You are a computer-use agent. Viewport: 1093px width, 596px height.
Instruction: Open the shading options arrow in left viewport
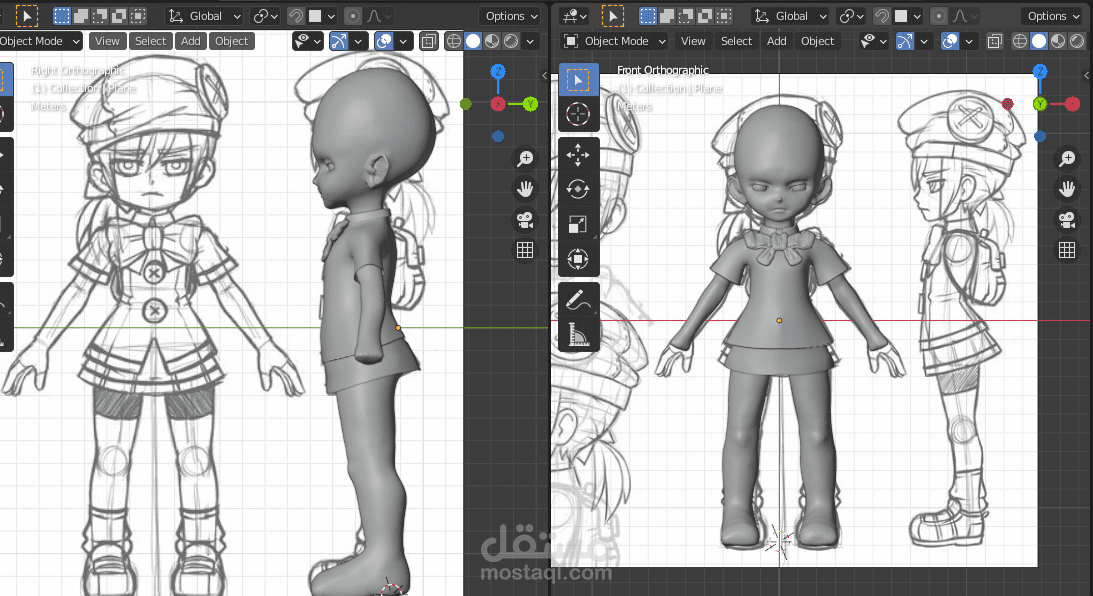click(x=530, y=41)
